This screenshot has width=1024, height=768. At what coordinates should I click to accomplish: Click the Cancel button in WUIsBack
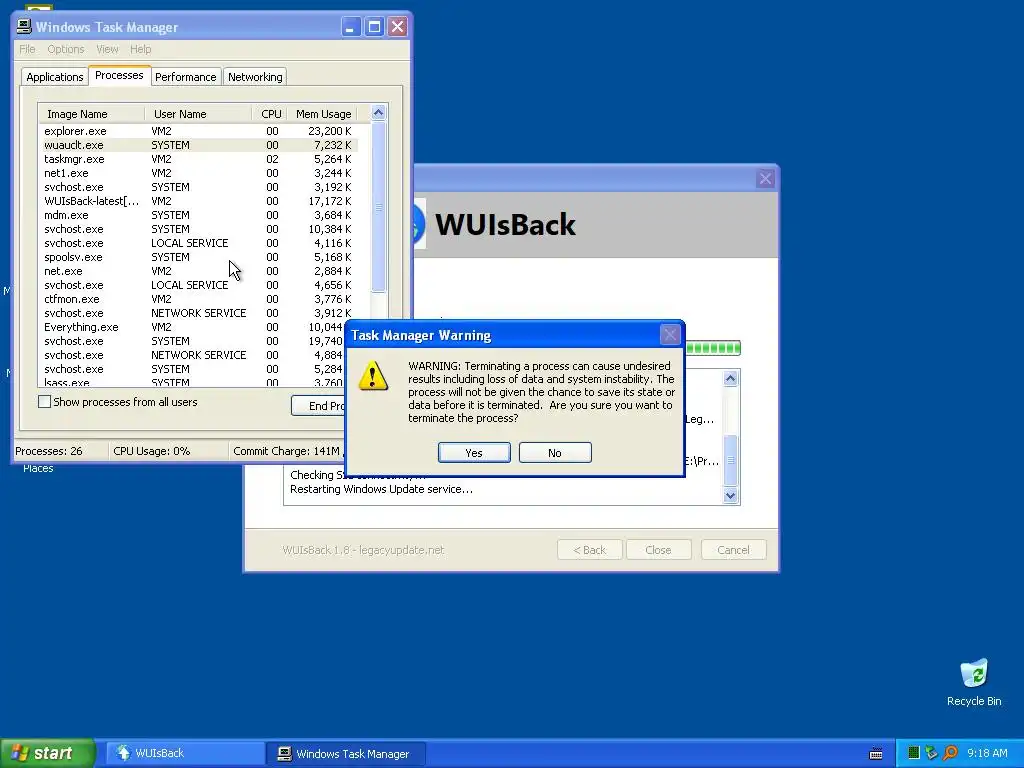pyautogui.click(x=733, y=550)
